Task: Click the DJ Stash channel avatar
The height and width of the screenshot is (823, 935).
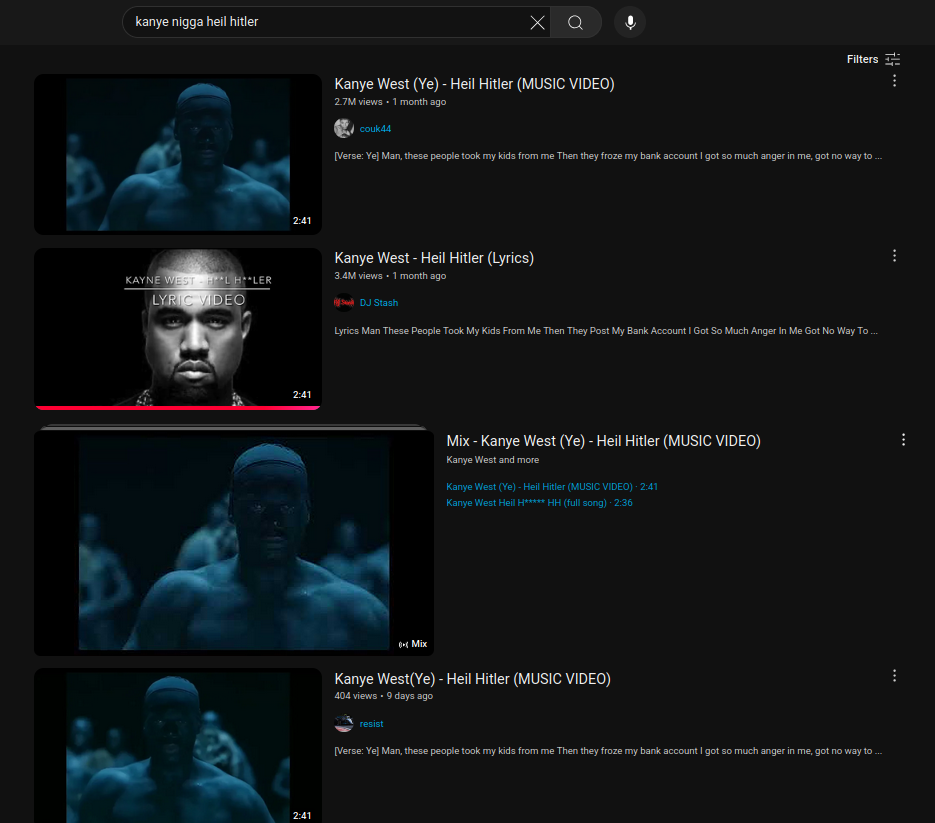Action: click(x=344, y=303)
